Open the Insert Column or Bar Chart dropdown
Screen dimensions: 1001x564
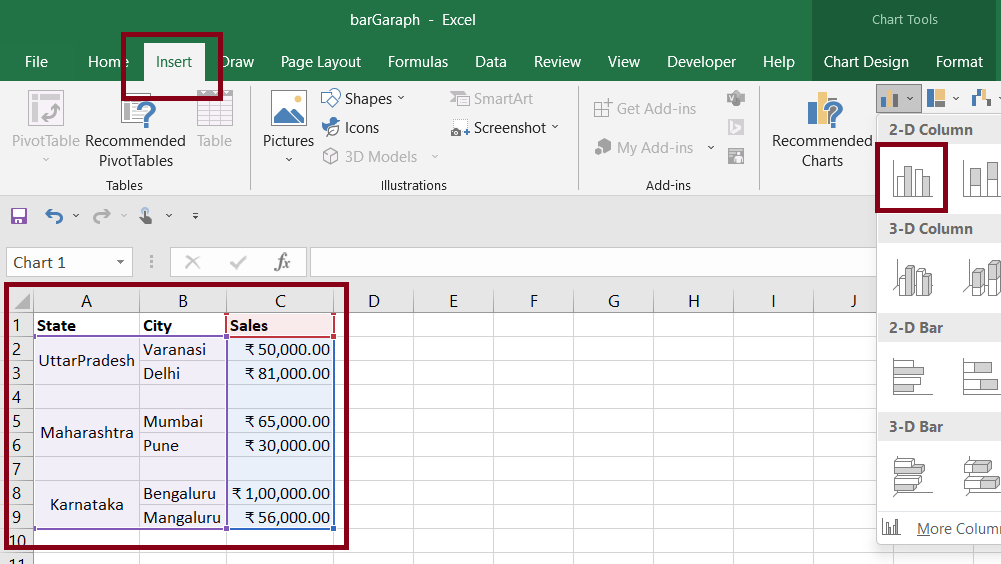coord(899,98)
